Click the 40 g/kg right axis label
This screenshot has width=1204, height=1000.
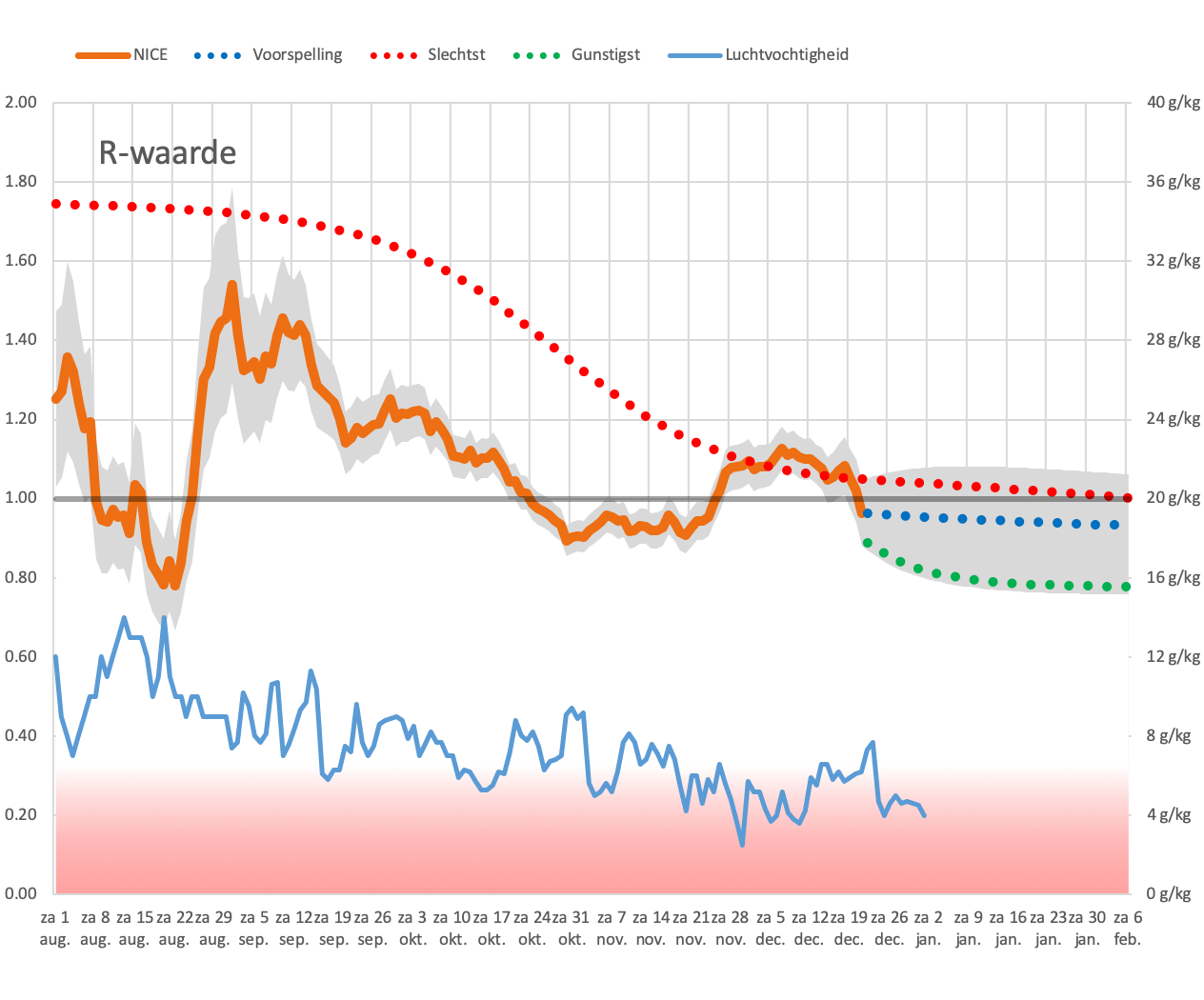pyautogui.click(x=1174, y=103)
